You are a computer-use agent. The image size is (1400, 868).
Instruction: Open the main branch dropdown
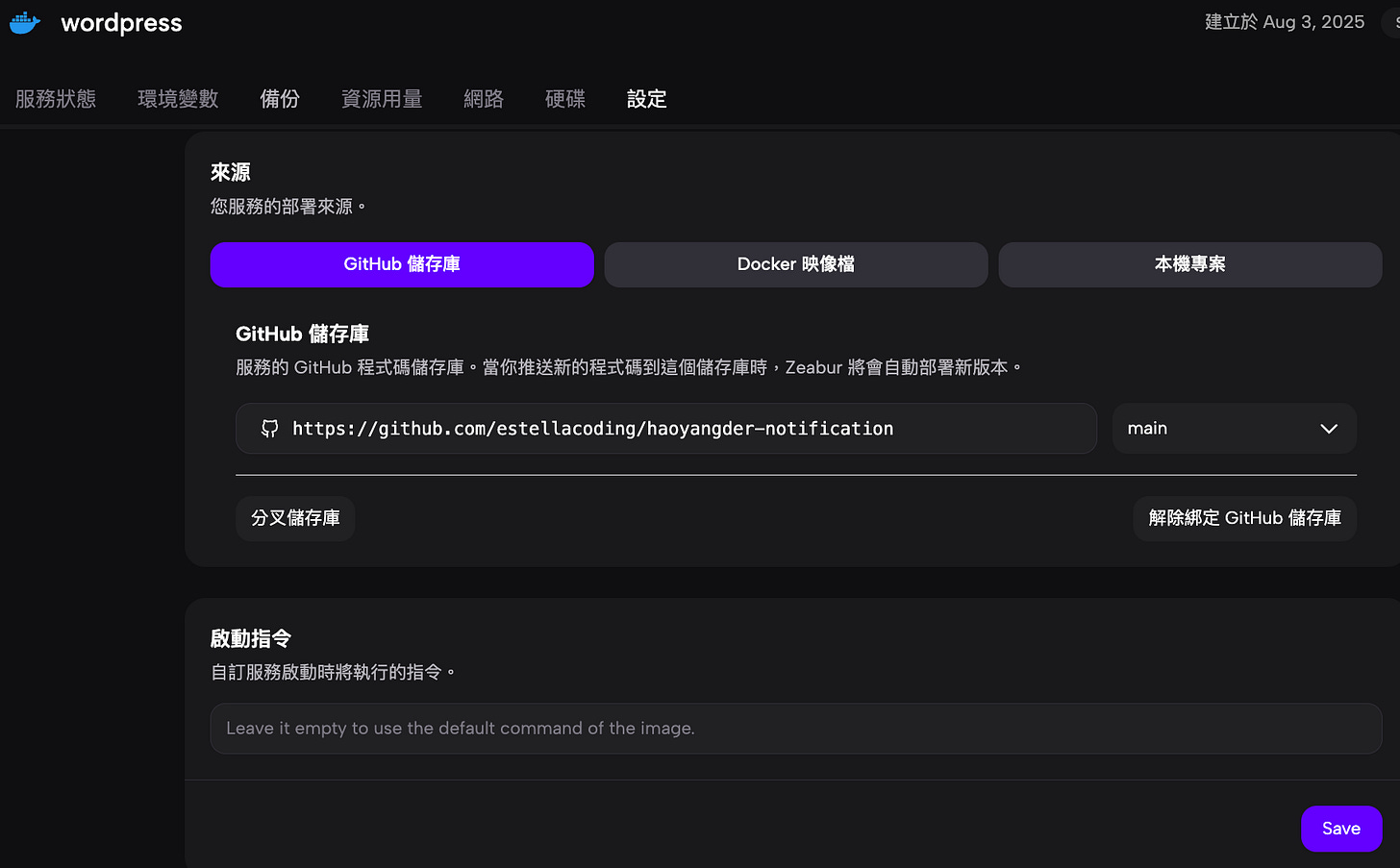[x=1234, y=429]
